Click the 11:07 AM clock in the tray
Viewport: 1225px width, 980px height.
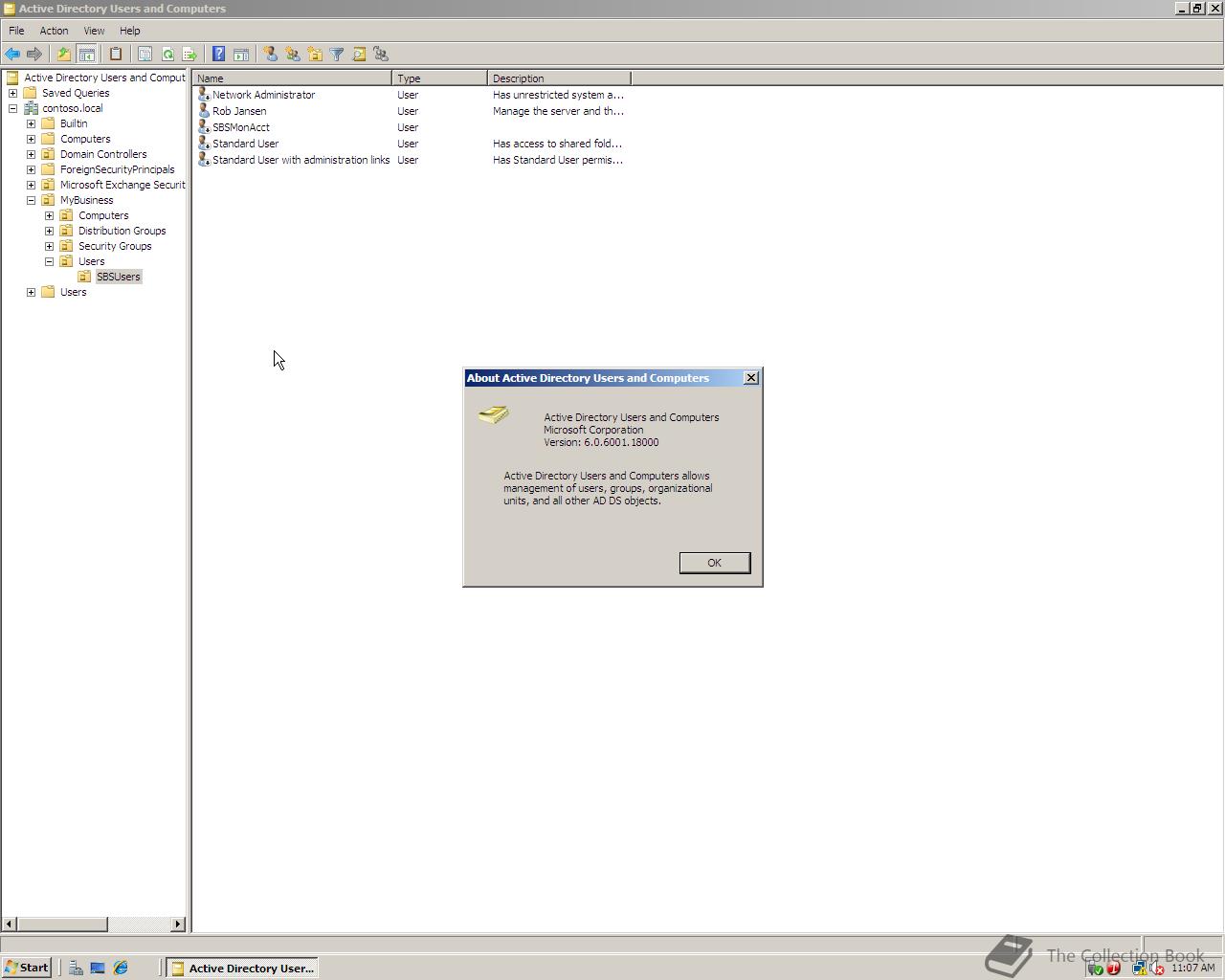pyautogui.click(x=1193, y=969)
